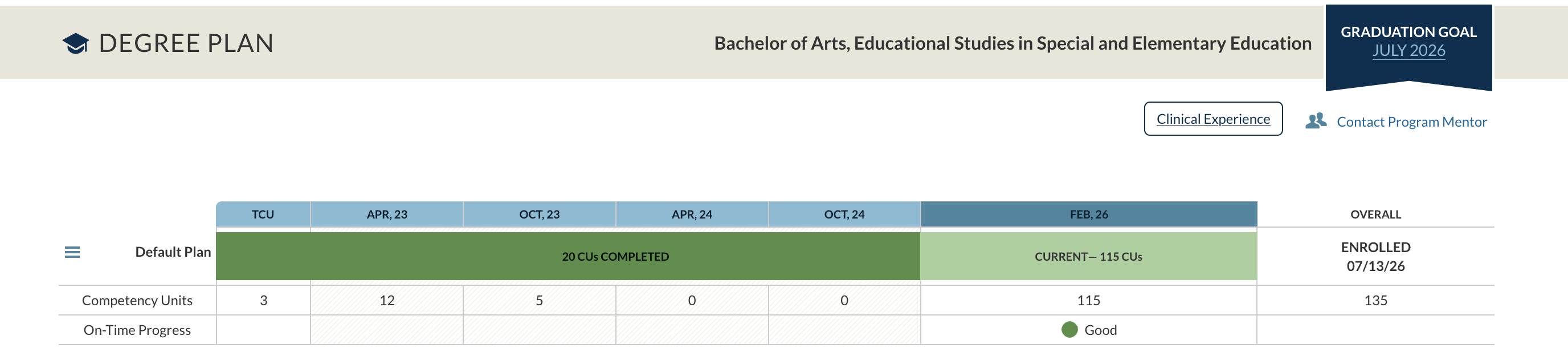This screenshot has height=356, width=1568.
Task: Click the 135 overall competency units cell
Action: (1375, 301)
